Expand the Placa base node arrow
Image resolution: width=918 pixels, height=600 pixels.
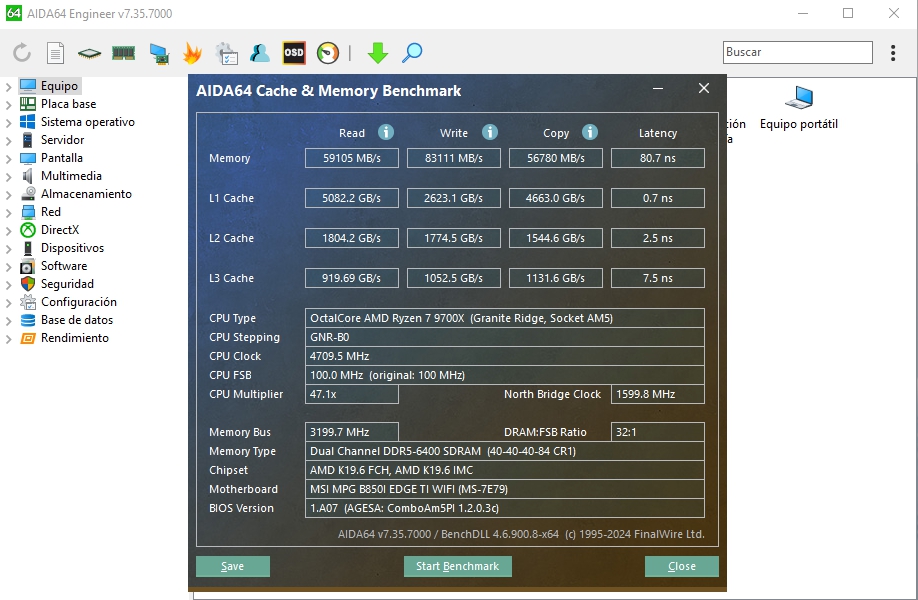tap(8, 105)
